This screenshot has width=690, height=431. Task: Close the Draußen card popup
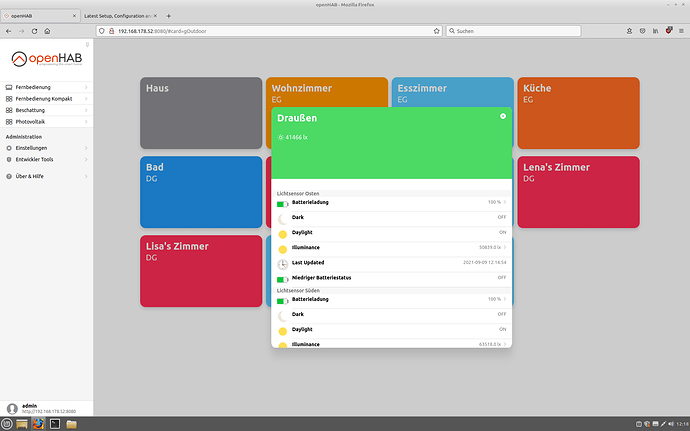click(503, 116)
